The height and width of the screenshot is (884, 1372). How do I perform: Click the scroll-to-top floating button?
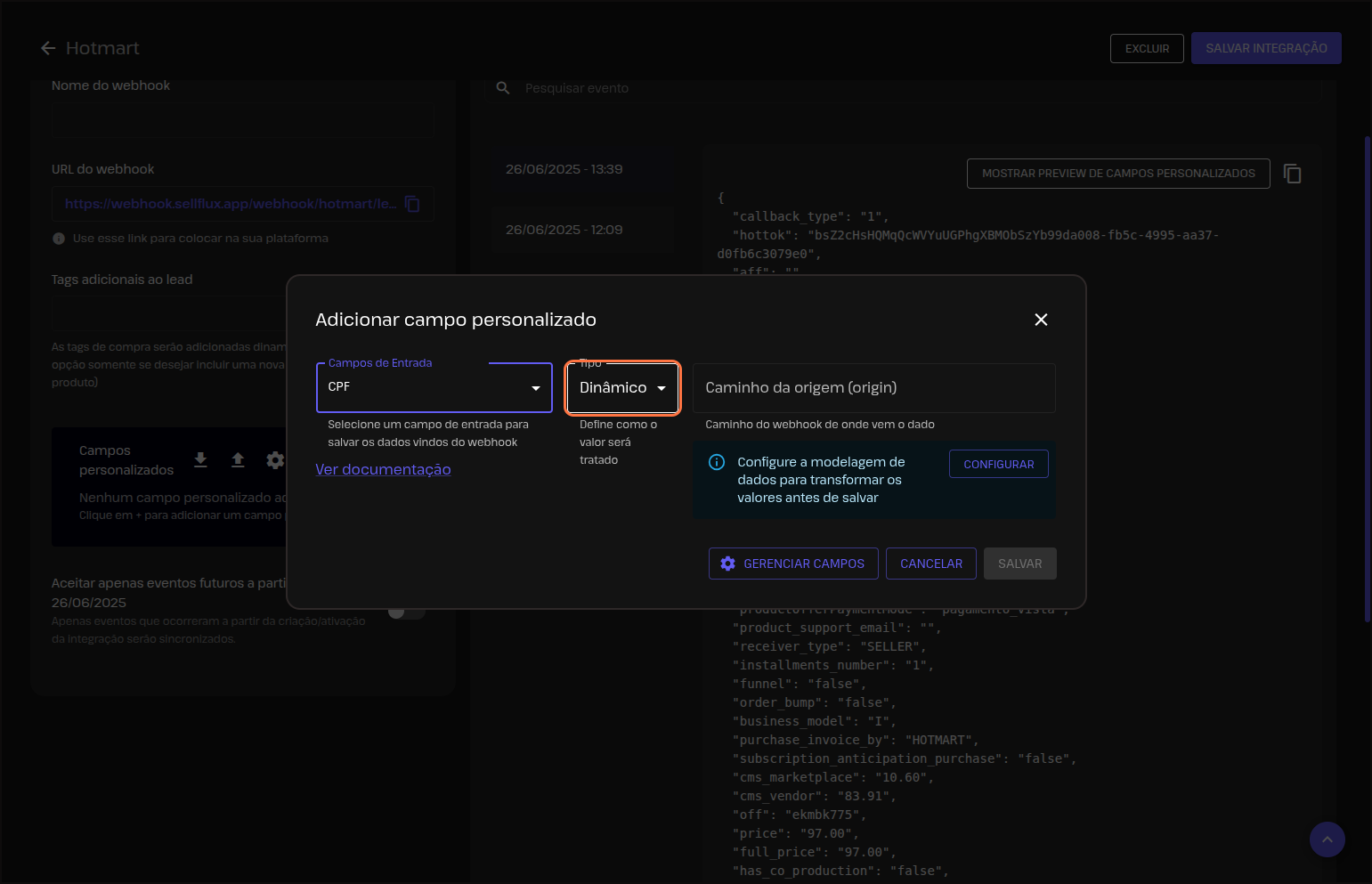[1327, 839]
